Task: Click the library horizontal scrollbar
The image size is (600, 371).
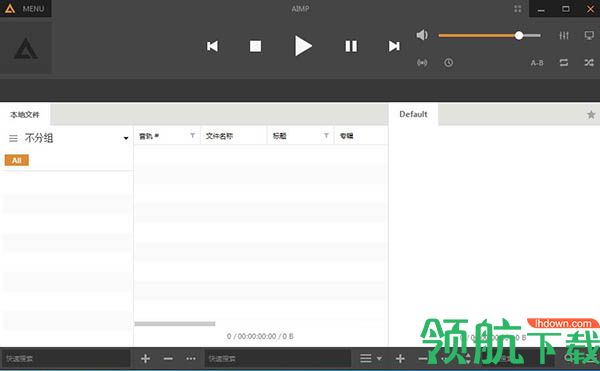Action: pos(175,324)
